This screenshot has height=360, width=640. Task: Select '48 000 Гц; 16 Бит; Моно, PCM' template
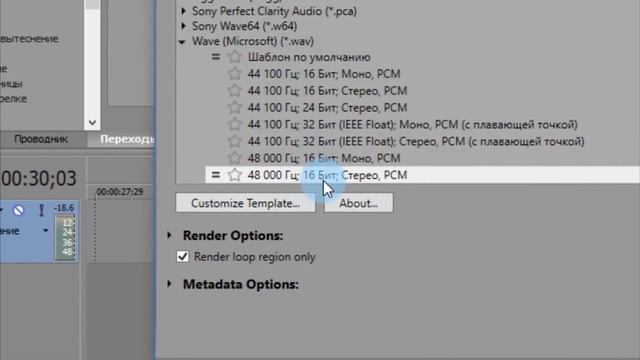pos(324,158)
